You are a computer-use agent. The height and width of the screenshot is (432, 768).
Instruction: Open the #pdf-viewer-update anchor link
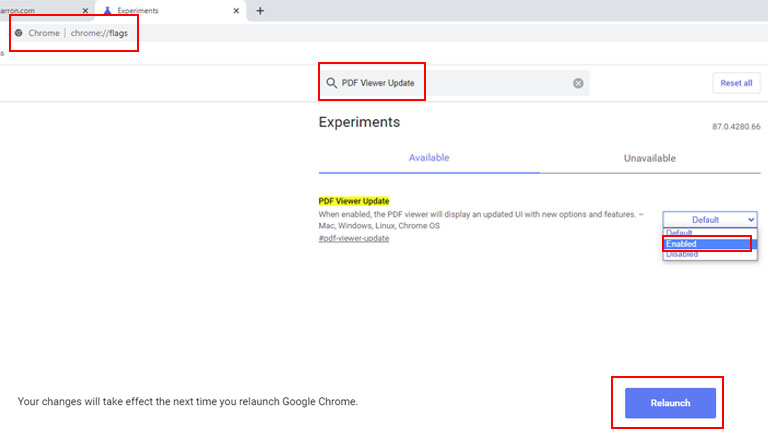(x=354, y=239)
